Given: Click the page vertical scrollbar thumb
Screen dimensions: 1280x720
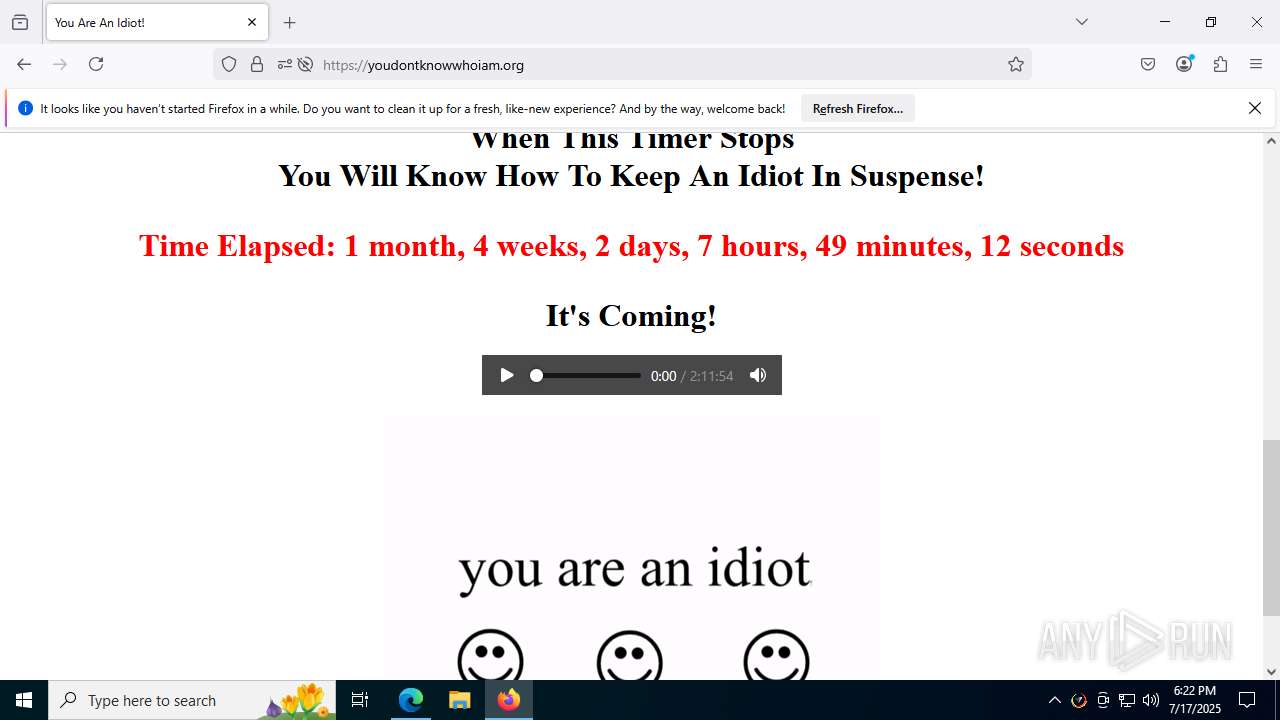Looking at the screenshot, I should 1271,527.
